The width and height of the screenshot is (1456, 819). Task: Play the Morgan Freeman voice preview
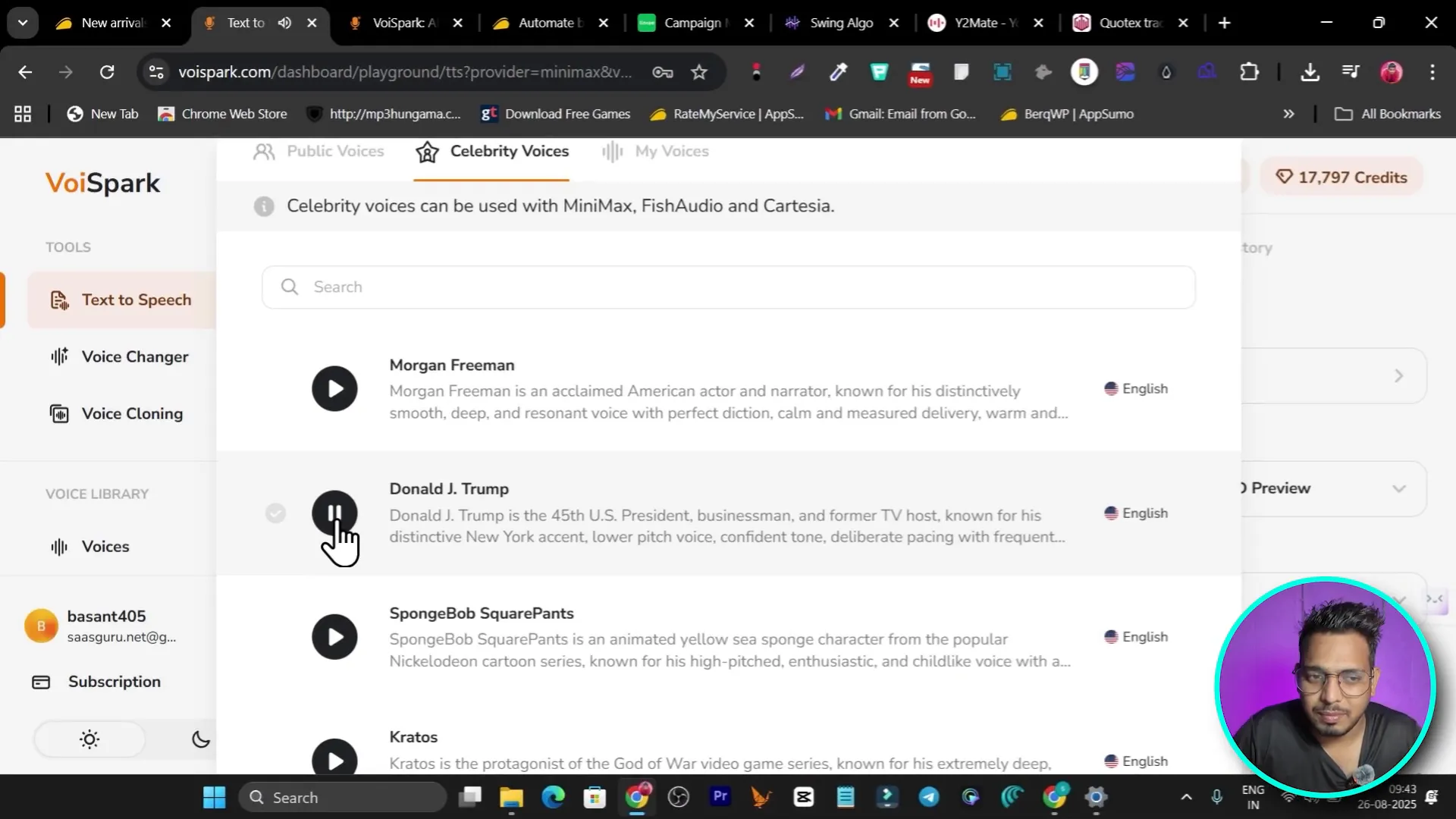coord(334,389)
